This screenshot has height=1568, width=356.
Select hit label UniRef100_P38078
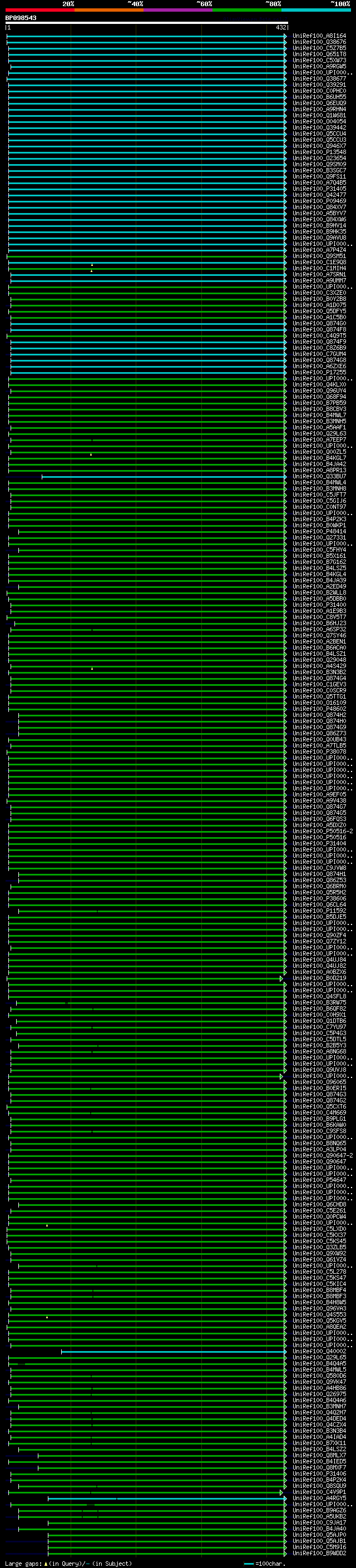[x=319, y=752]
